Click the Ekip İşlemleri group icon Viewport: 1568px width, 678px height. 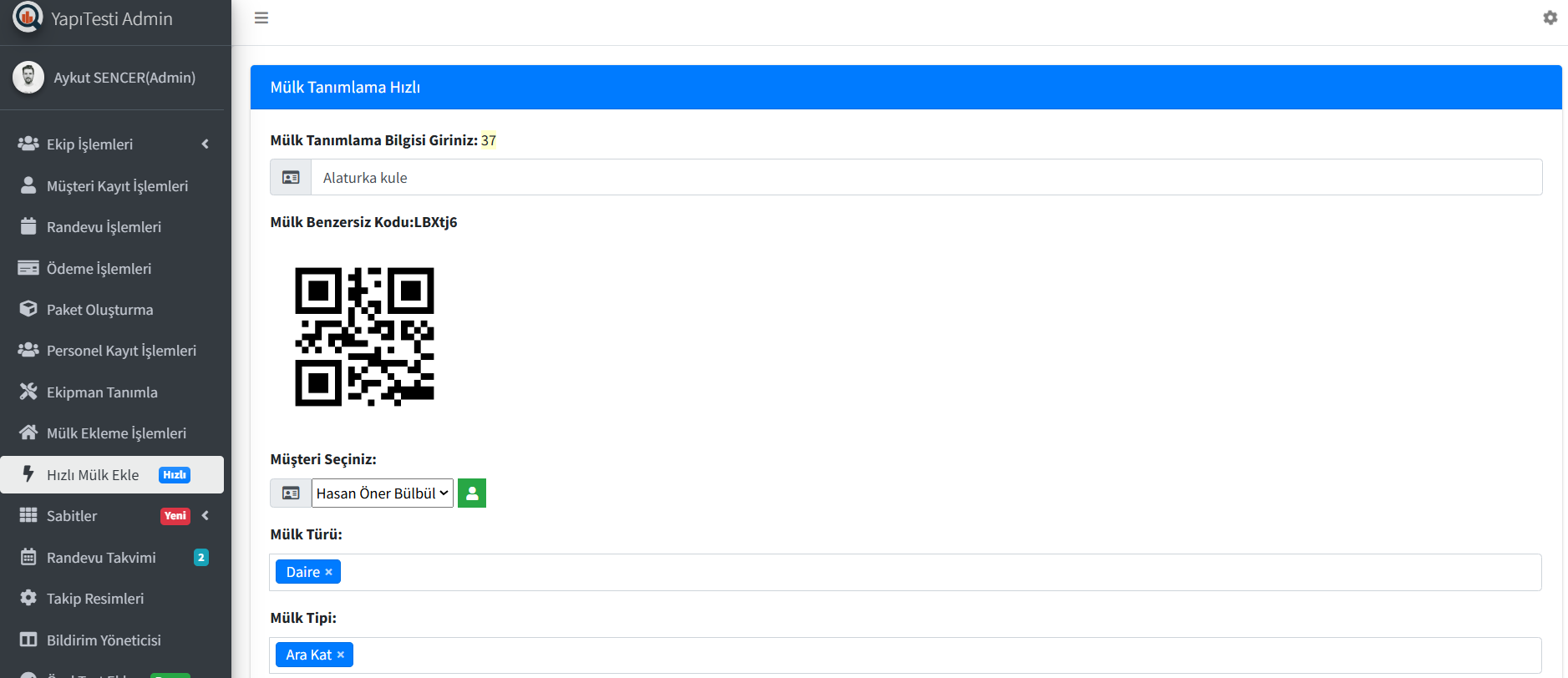coord(28,144)
